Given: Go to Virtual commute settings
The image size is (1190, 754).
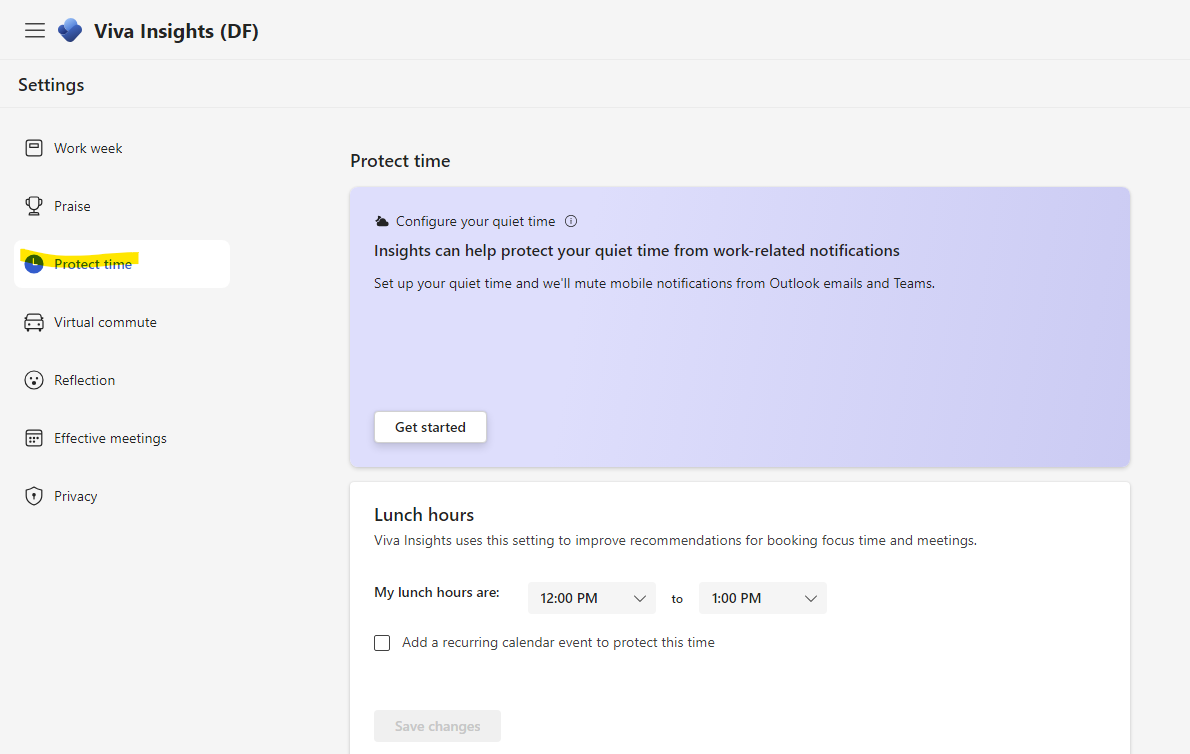Looking at the screenshot, I should [121, 322].
